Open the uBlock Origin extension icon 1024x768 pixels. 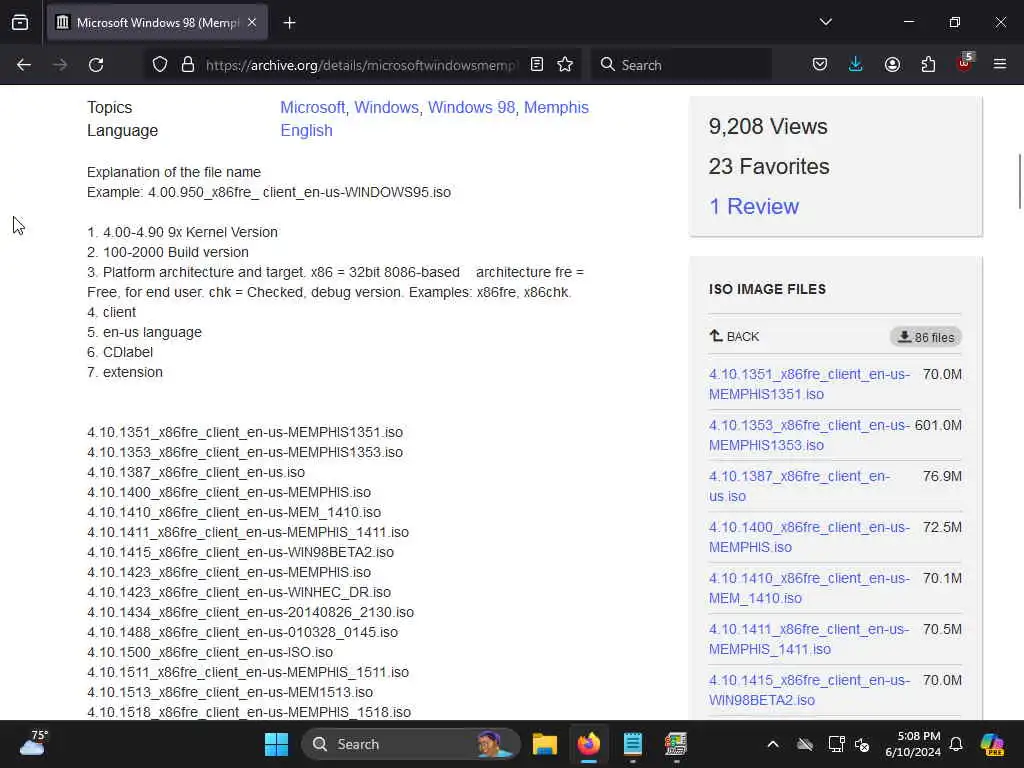(x=965, y=63)
